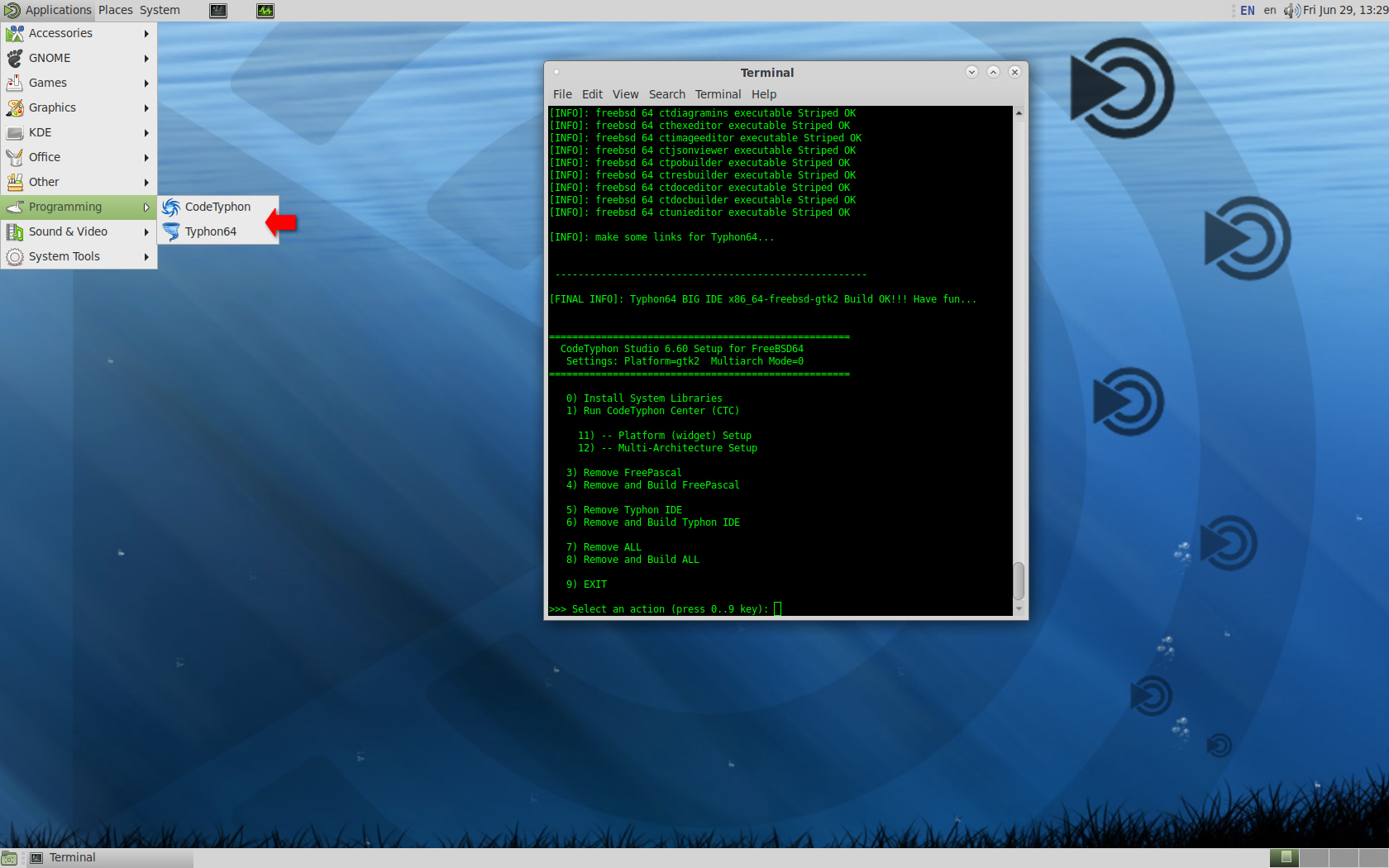
Task: Select the Typhon64 menu entry
Action: point(218,231)
